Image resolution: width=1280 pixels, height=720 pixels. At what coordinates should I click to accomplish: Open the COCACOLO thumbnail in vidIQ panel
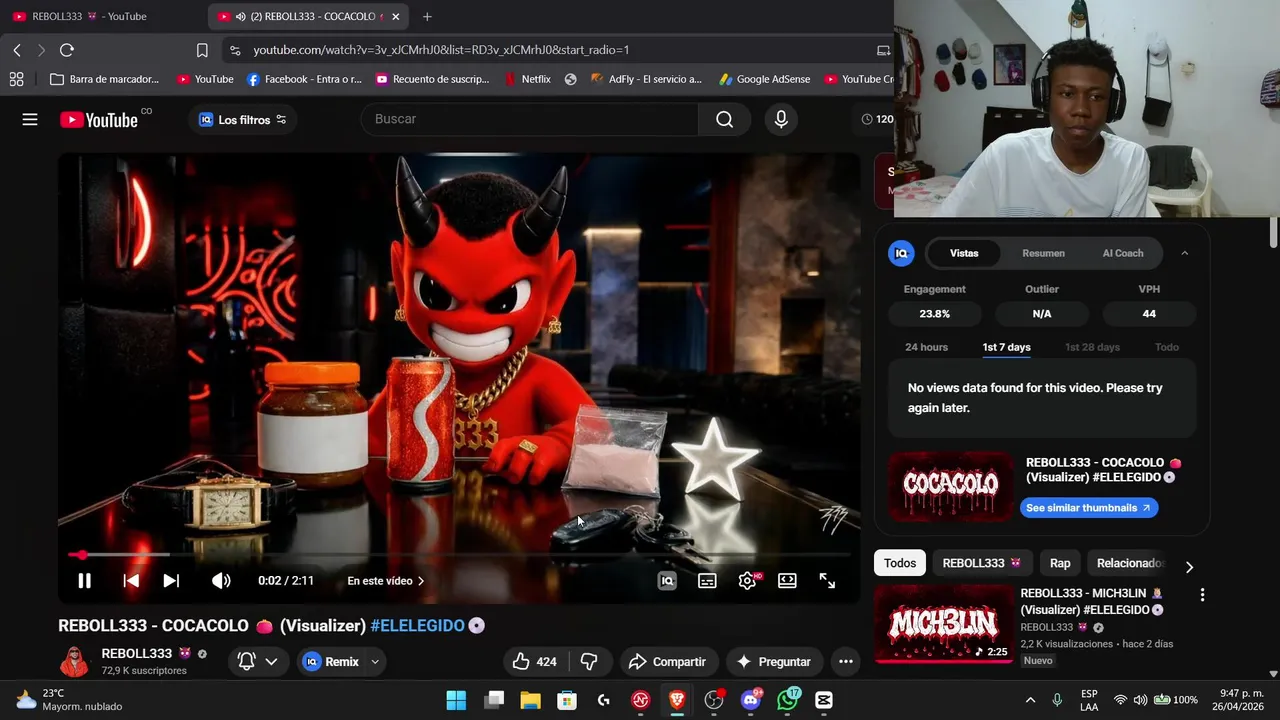951,487
